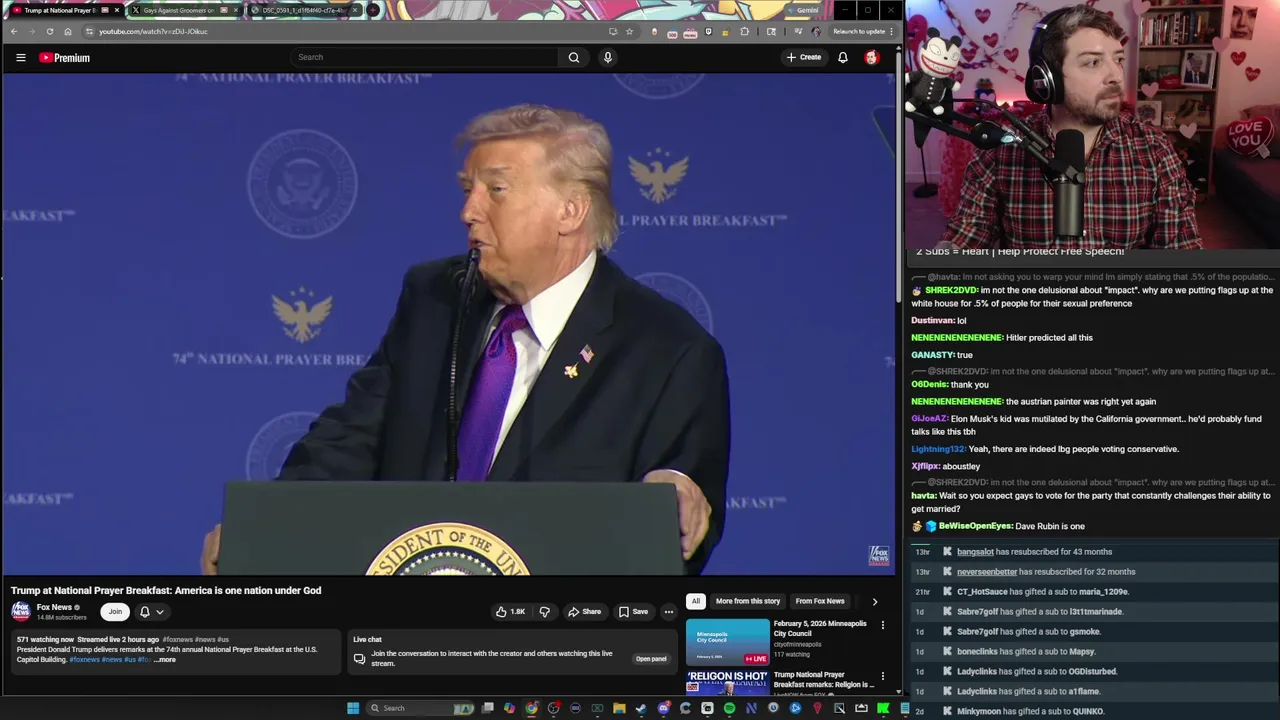1280x720 pixels.
Task: Click chat user SHREK2DVD
Action: point(950,290)
